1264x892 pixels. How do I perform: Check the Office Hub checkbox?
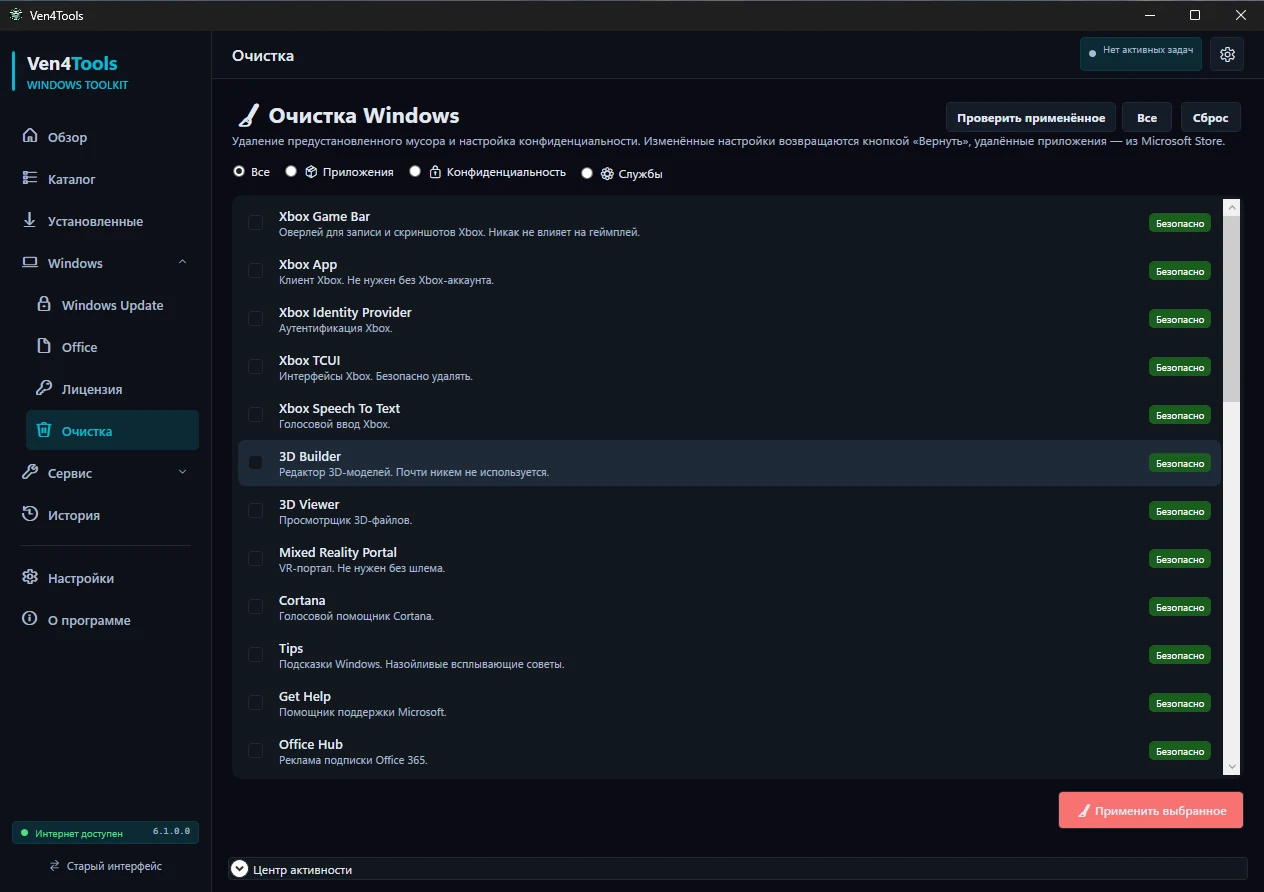tap(256, 750)
